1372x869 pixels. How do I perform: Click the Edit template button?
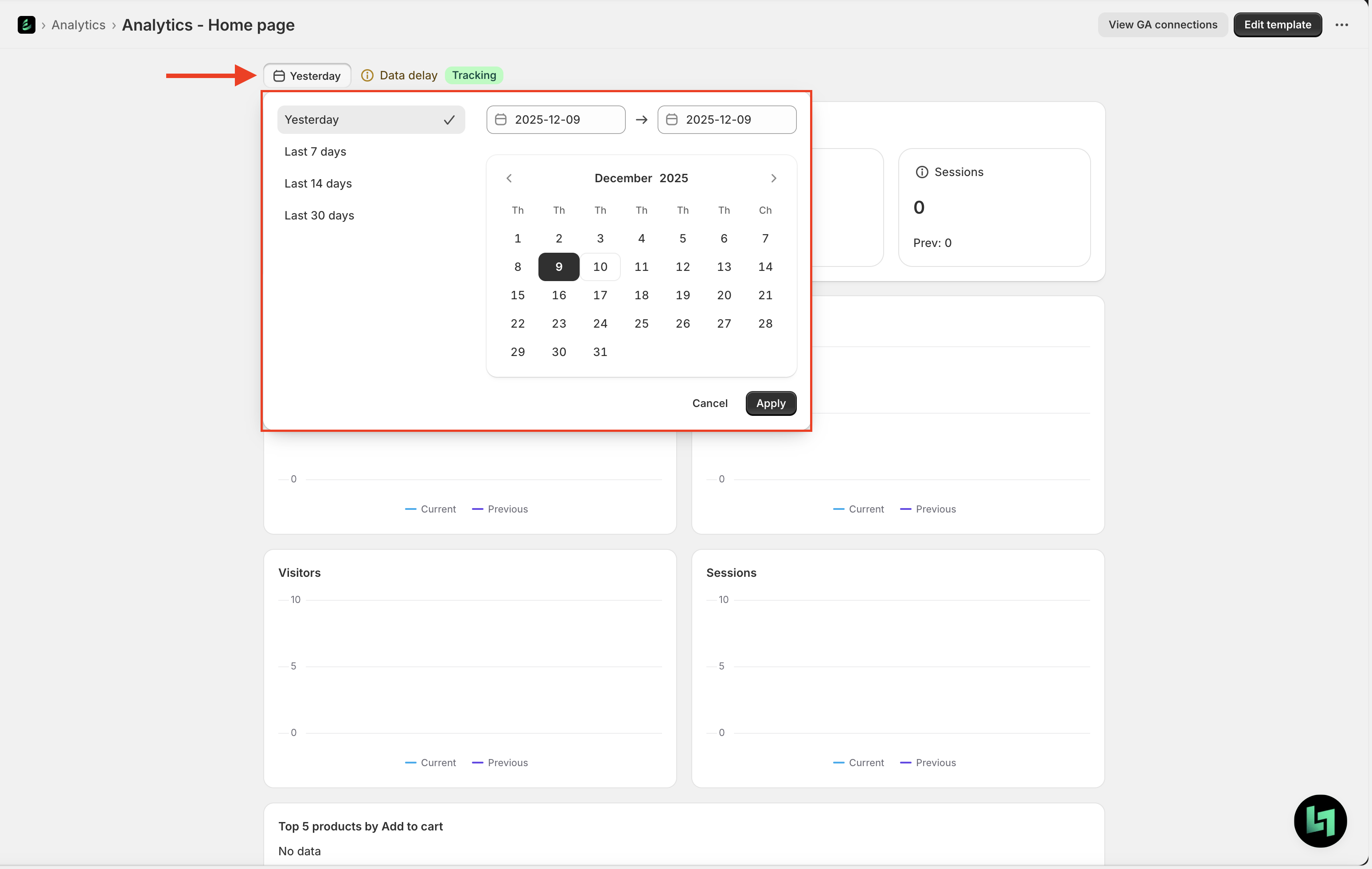(1277, 24)
